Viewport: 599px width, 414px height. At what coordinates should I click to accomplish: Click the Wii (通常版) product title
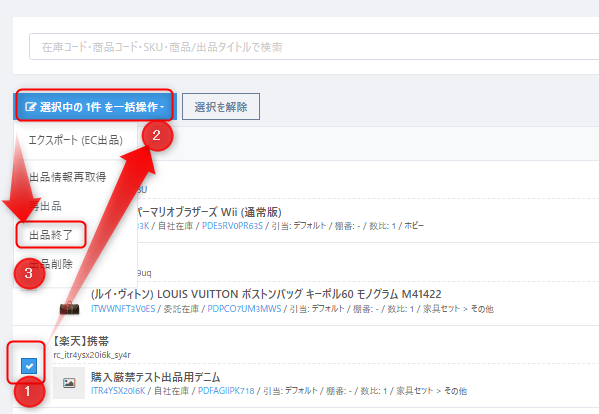pos(209,212)
